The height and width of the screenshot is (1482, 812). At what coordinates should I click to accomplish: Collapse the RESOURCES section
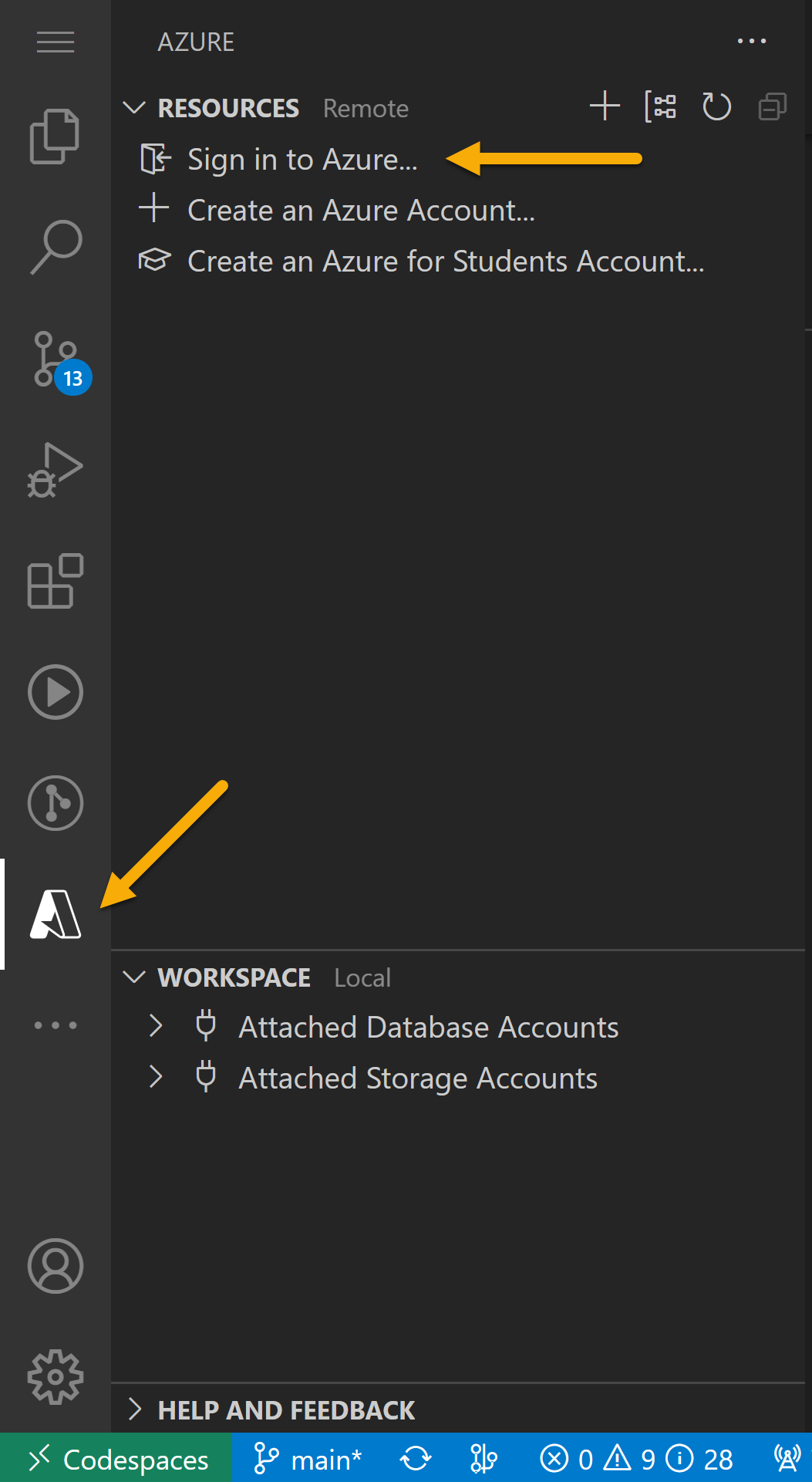click(134, 107)
